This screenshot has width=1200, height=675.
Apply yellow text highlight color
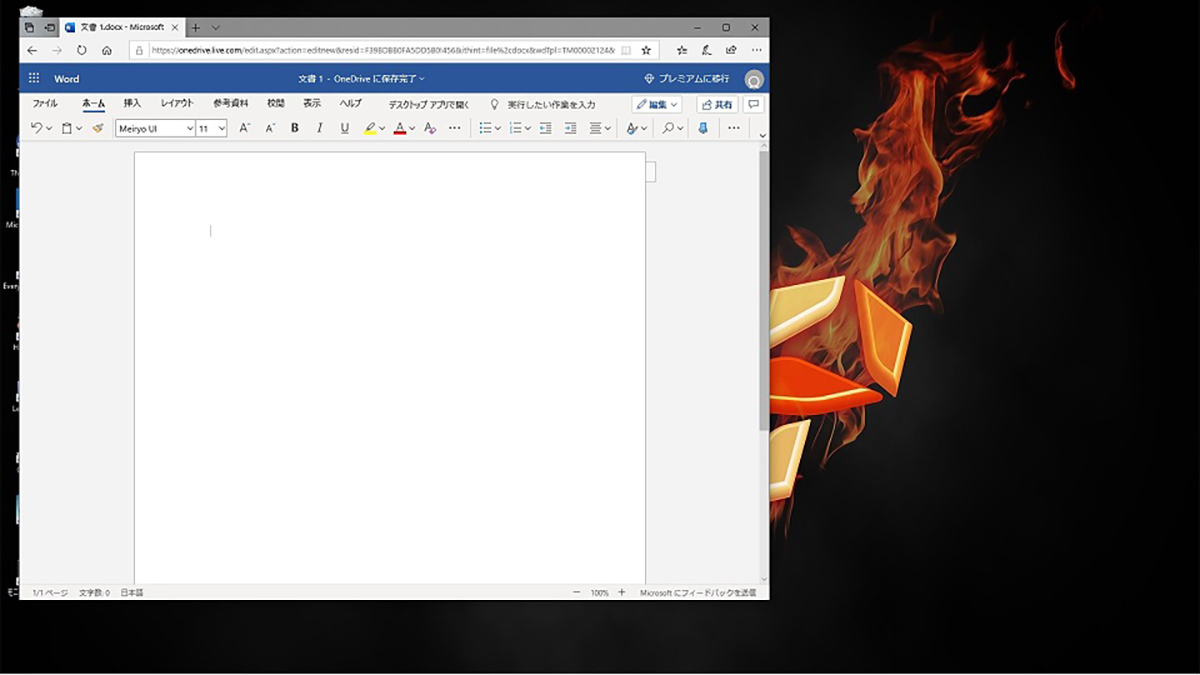(x=370, y=128)
